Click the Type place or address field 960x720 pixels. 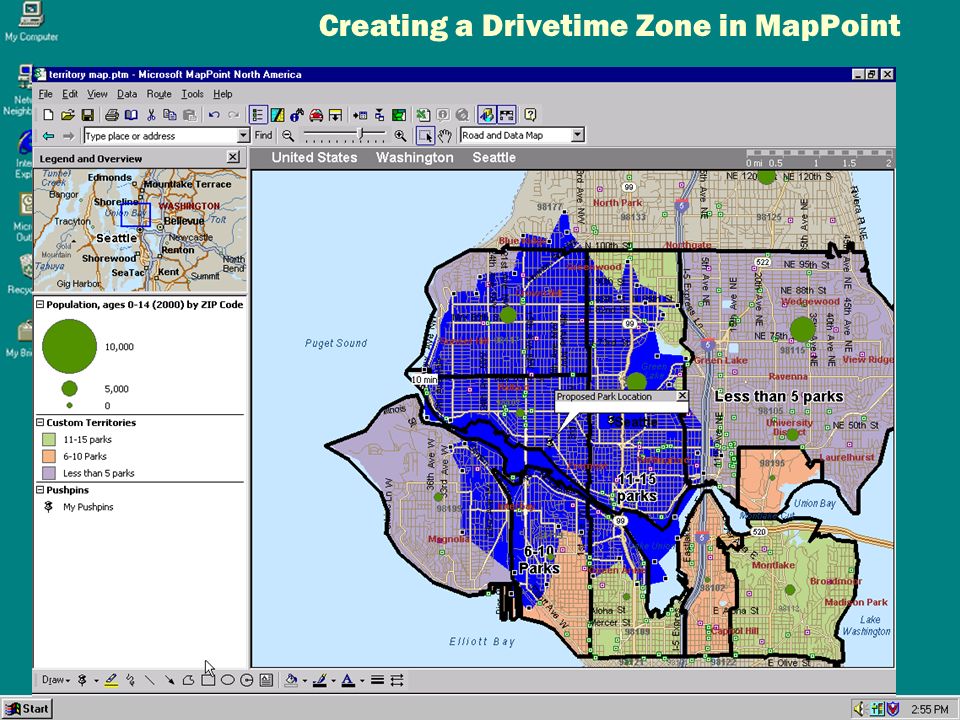tap(160, 136)
